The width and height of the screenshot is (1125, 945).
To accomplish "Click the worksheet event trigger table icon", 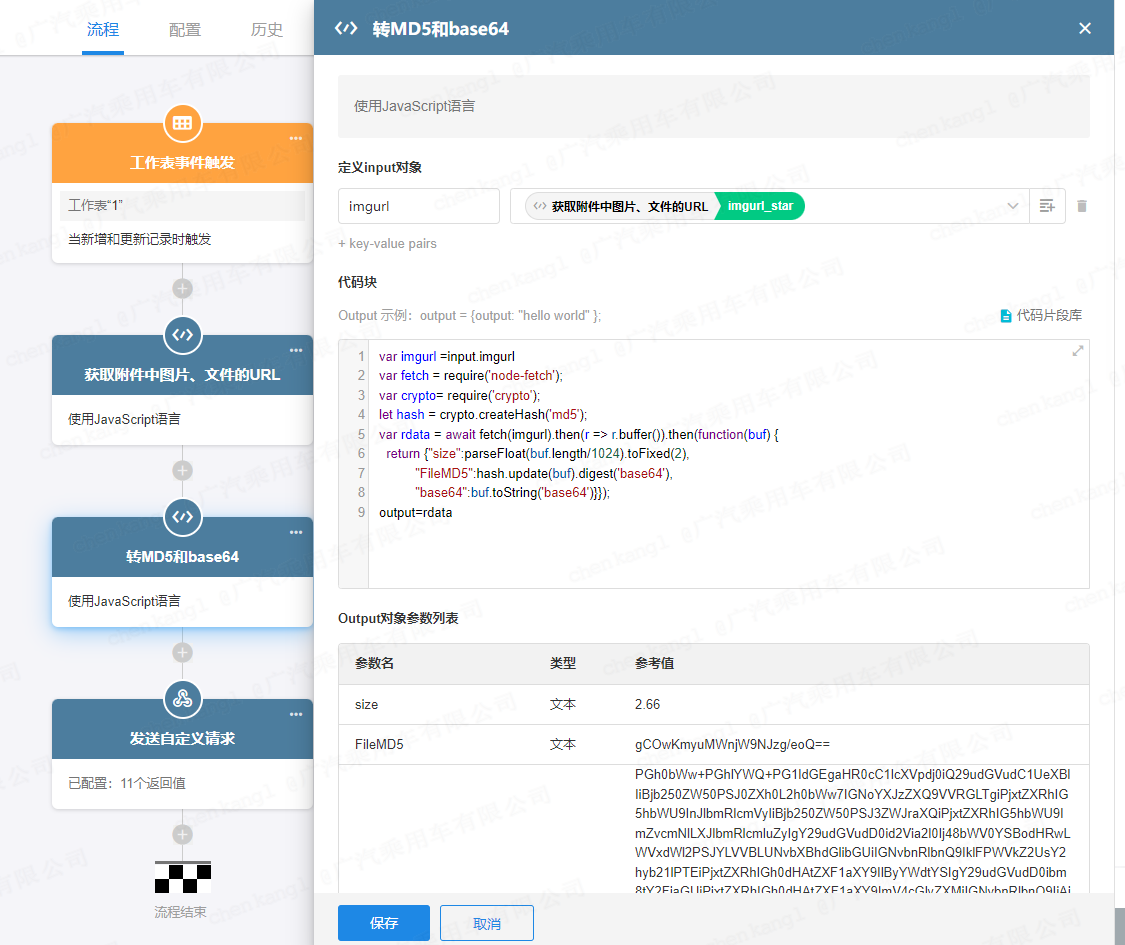I will [x=182, y=123].
